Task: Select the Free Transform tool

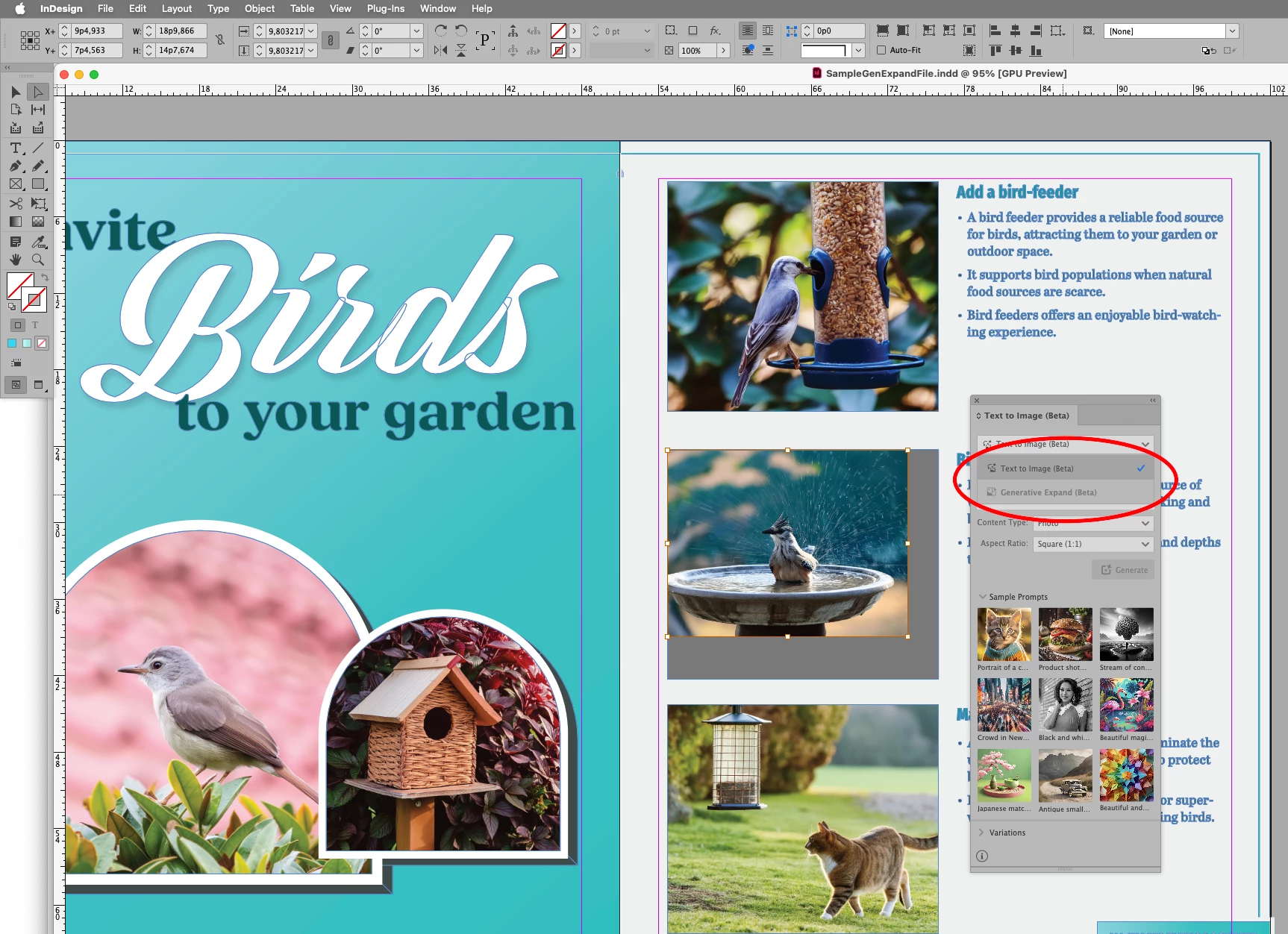Action: (x=38, y=204)
